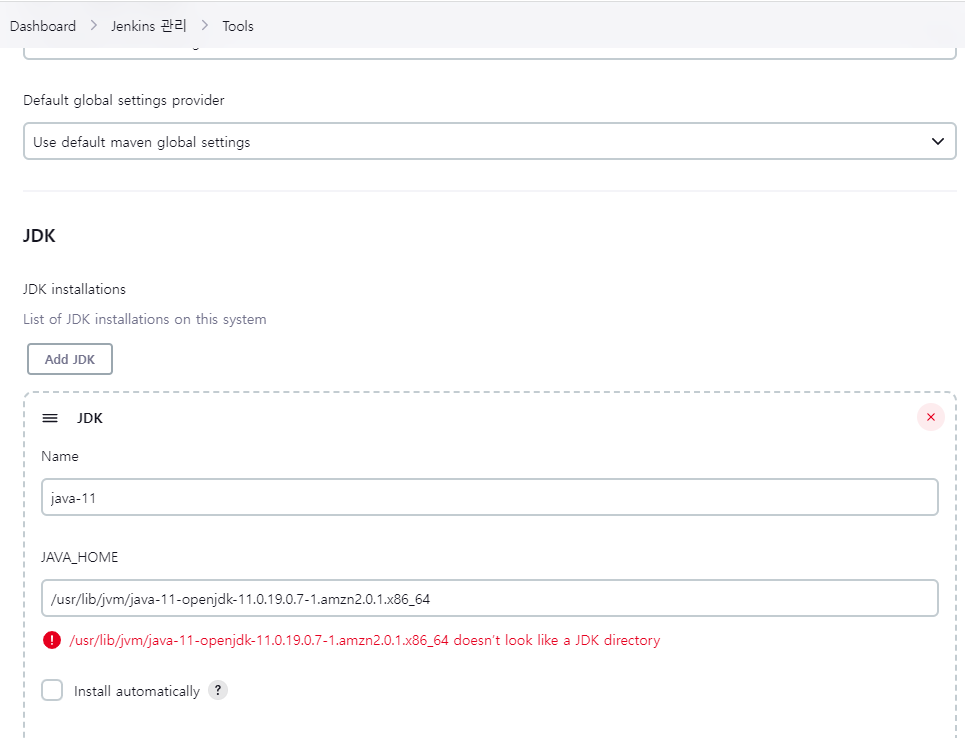
Task: Click the Default global settings provider label
Action: pos(124,100)
